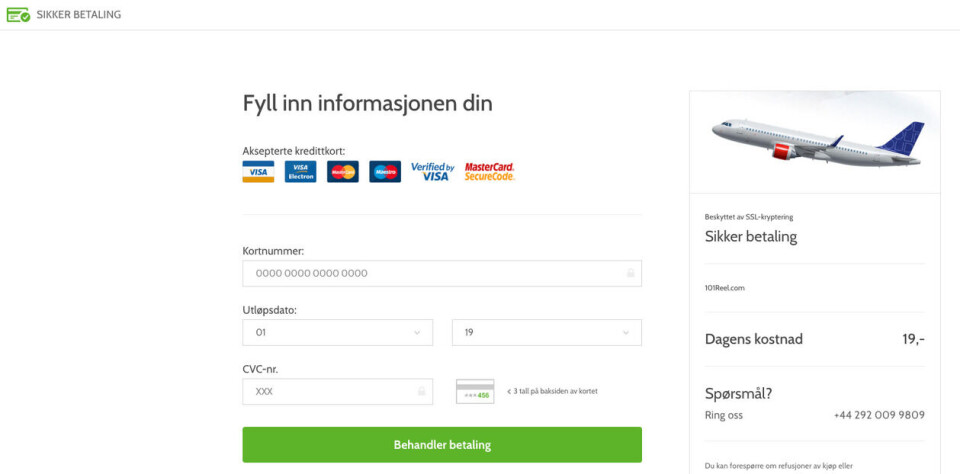Click the Sikker Betaling secure card logo
This screenshot has width=960, height=474.
pos(18,15)
